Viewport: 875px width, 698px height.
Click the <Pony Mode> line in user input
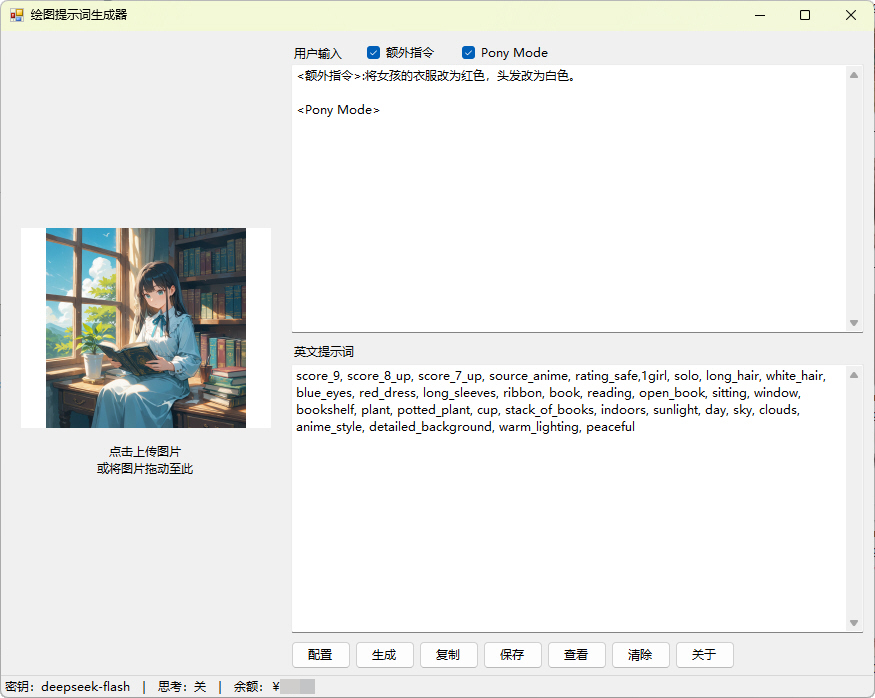coord(338,110)
